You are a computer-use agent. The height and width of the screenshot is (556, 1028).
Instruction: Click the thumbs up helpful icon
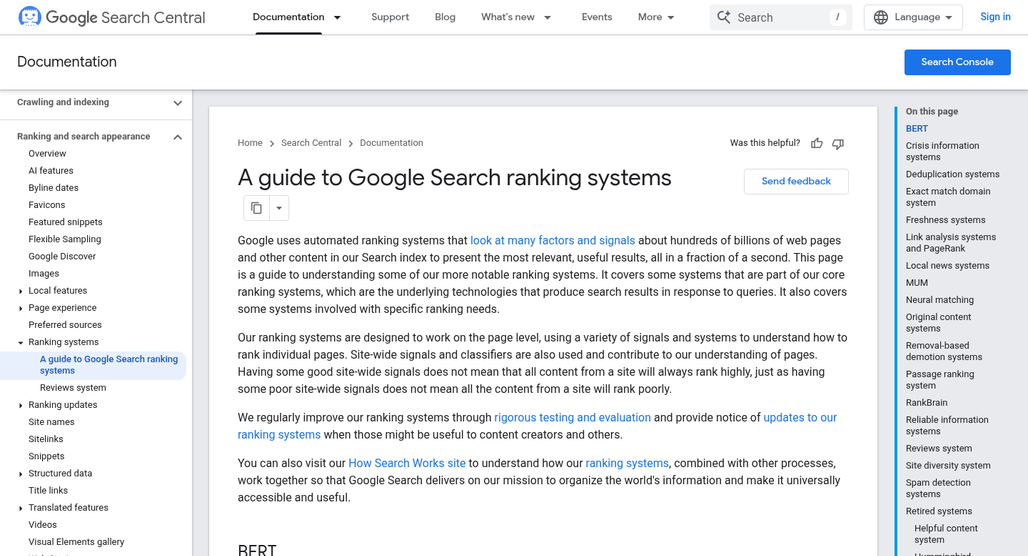coord(816,143)
